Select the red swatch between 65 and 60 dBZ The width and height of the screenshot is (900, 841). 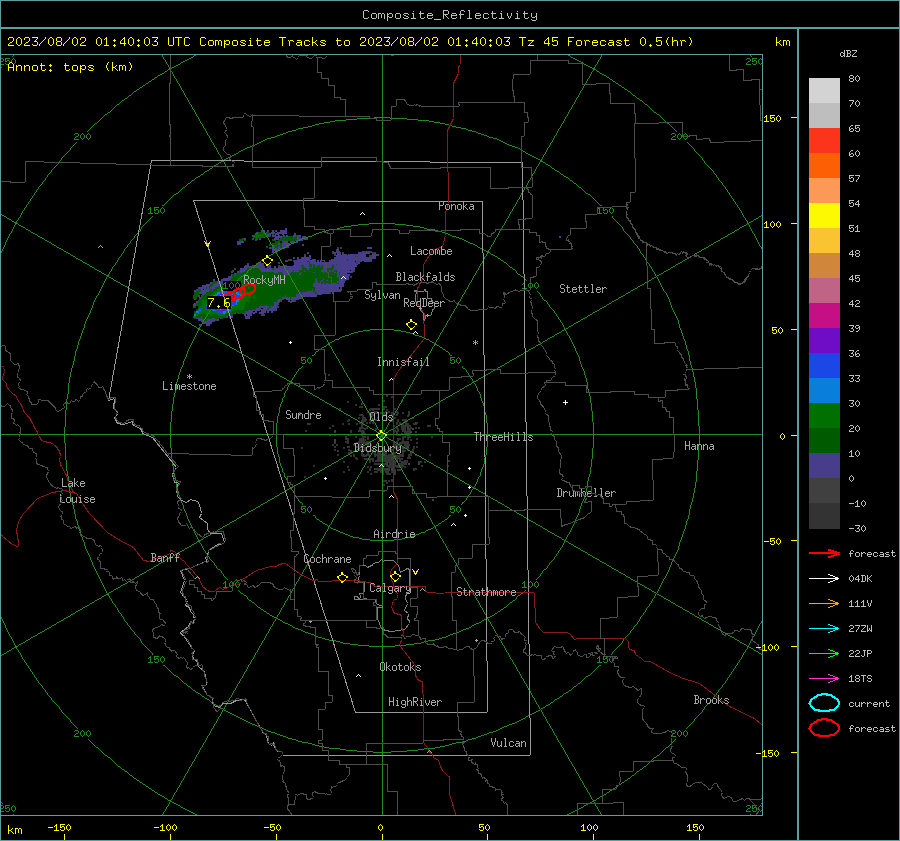point(824,140)
